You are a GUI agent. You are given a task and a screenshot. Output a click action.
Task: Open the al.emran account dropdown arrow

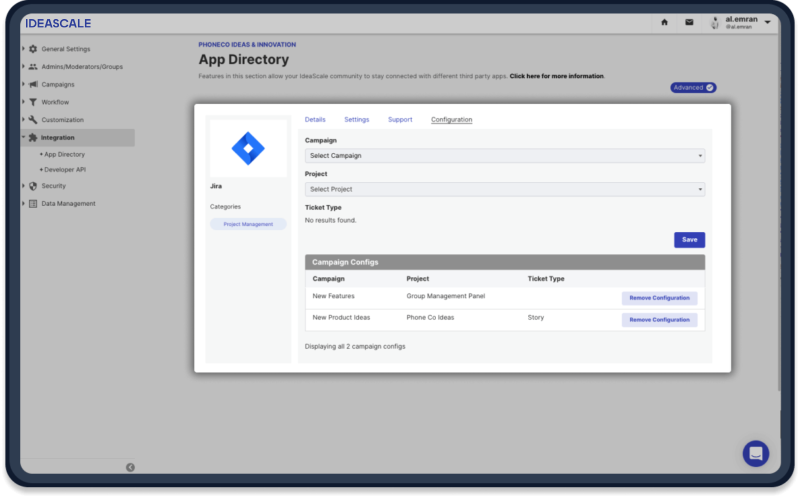coord(767,22)
